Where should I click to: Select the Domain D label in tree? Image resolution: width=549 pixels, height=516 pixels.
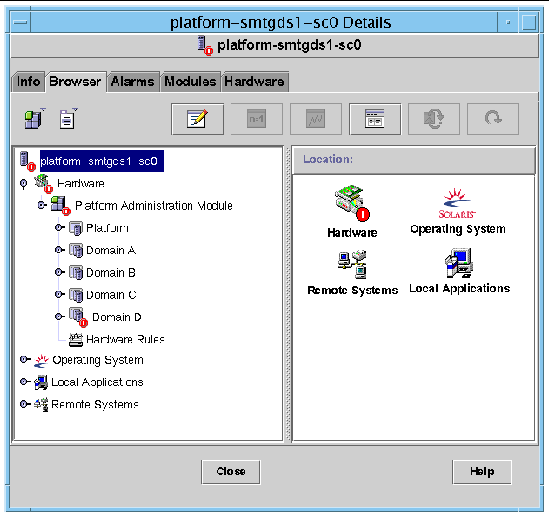117,317
